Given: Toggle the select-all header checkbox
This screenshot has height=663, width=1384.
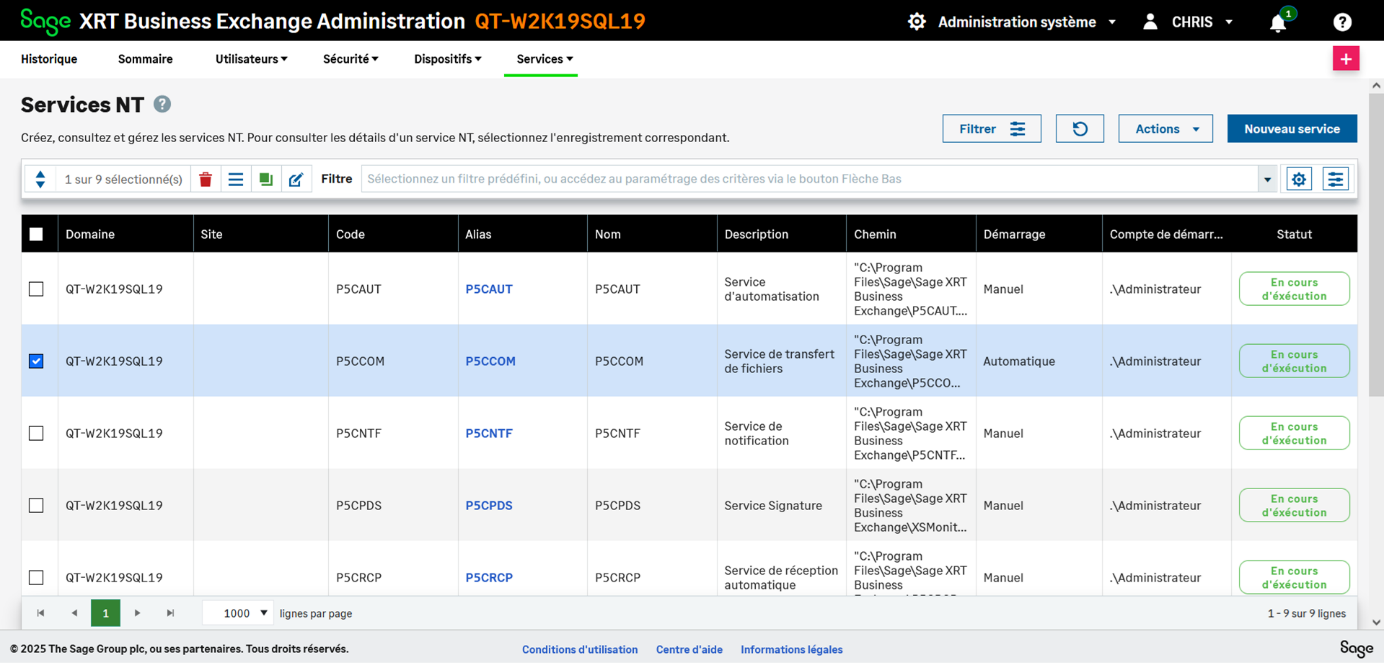Looking at the screenshot, I should point(36,234).
